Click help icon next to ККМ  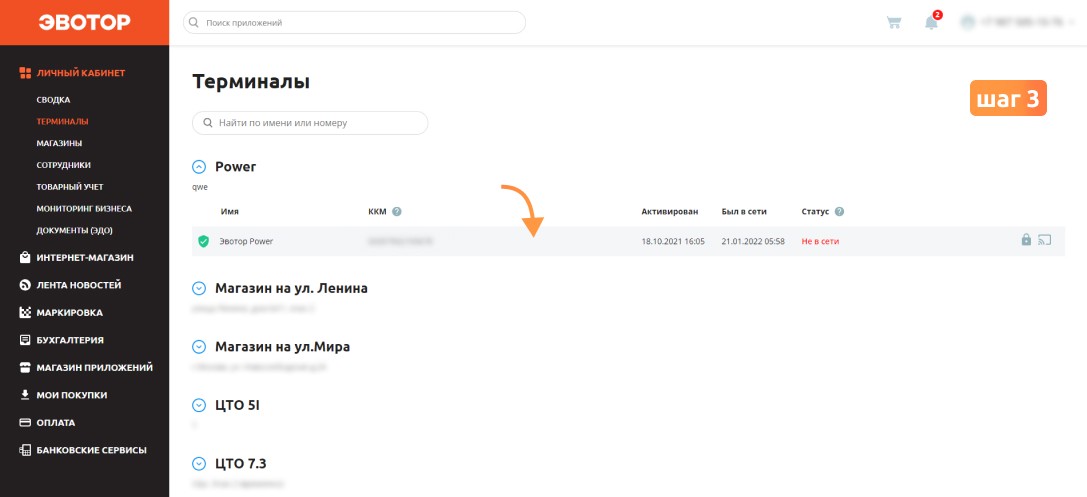click(397, 211)
